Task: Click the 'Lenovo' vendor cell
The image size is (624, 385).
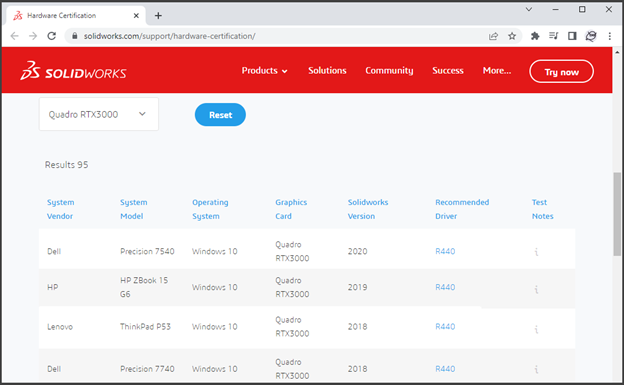Action: coord(60,327)
